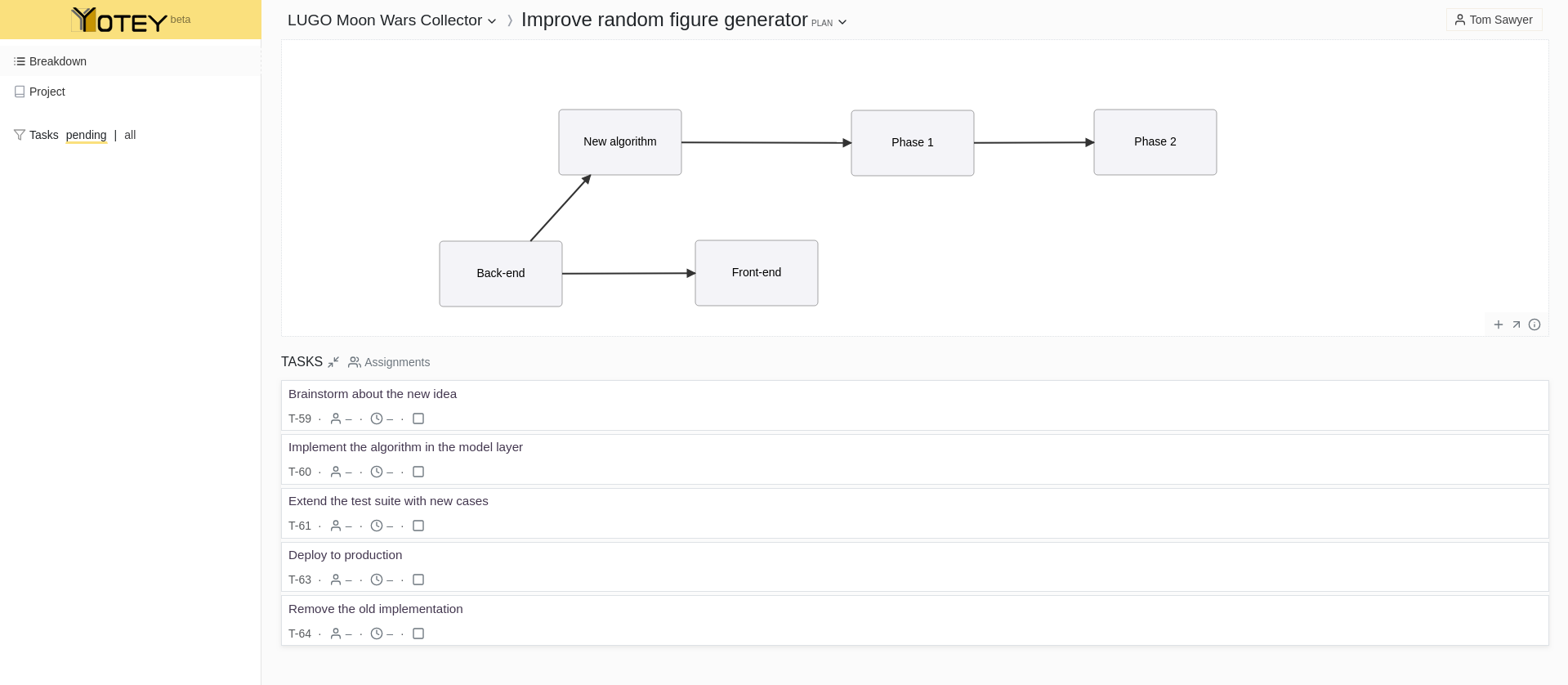Click the Yotey logo
Screen dimensions: 1568x685
(x=119, y=20)
